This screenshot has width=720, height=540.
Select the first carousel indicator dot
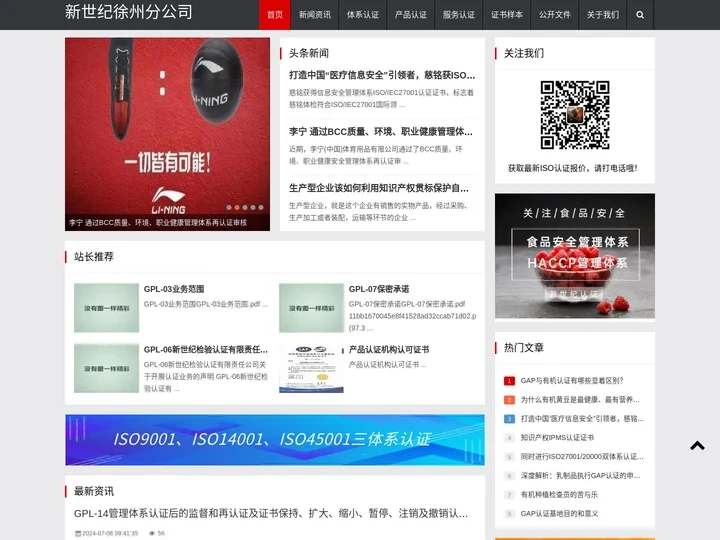[229, 208]
